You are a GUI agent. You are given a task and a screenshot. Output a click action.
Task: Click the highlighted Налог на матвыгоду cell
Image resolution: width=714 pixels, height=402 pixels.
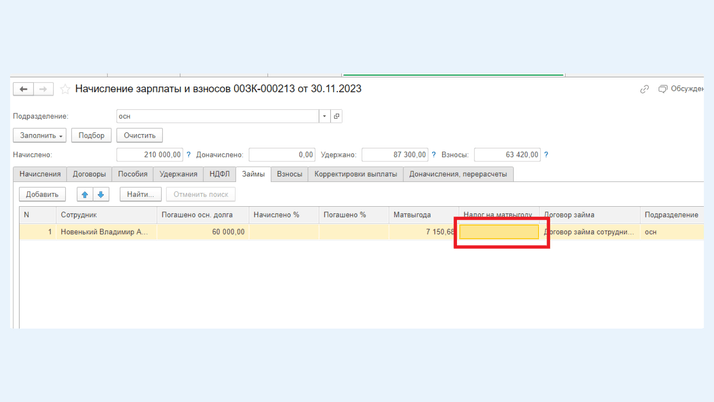pos(500,232)
